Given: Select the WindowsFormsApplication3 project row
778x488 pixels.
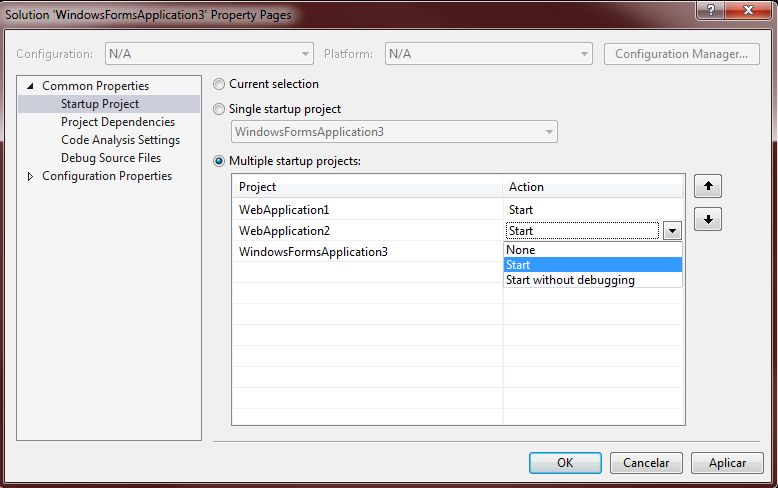Looking at the screenshot, I should pos(367,252).
